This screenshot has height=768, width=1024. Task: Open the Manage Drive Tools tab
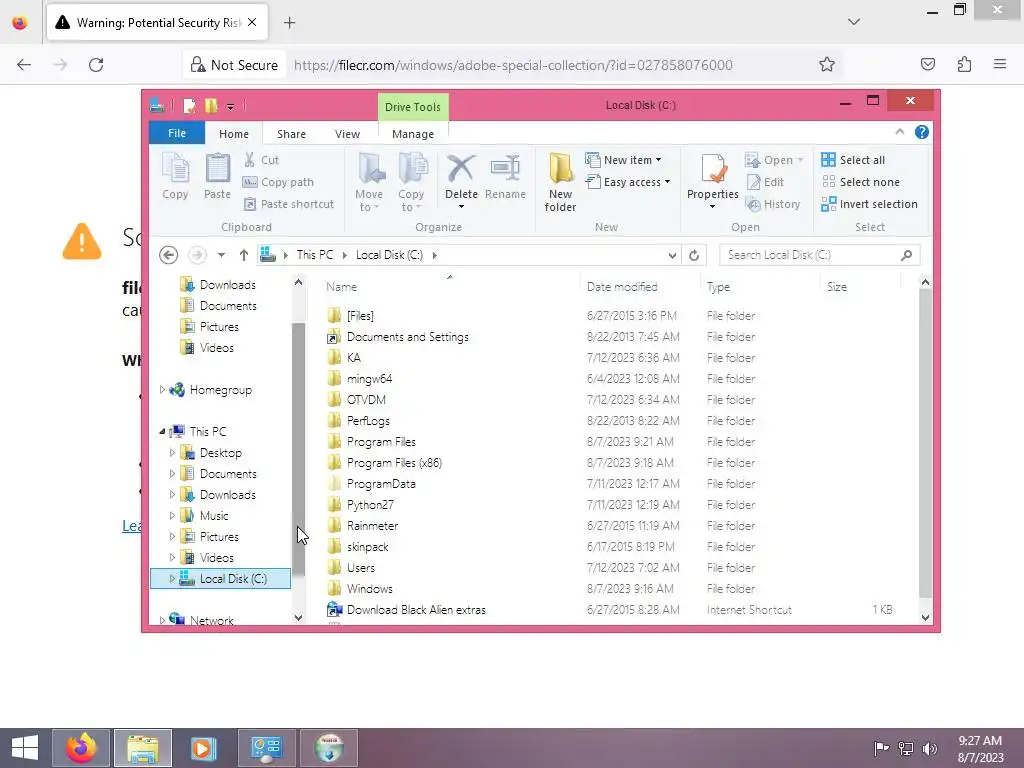413,134
